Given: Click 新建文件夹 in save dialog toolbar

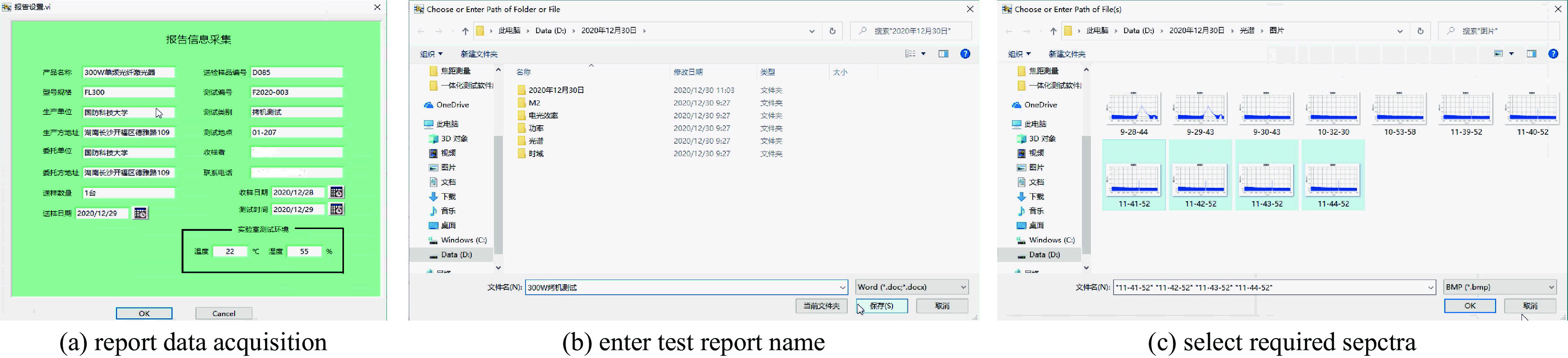Looking at the screenshot, I should 478,54.
